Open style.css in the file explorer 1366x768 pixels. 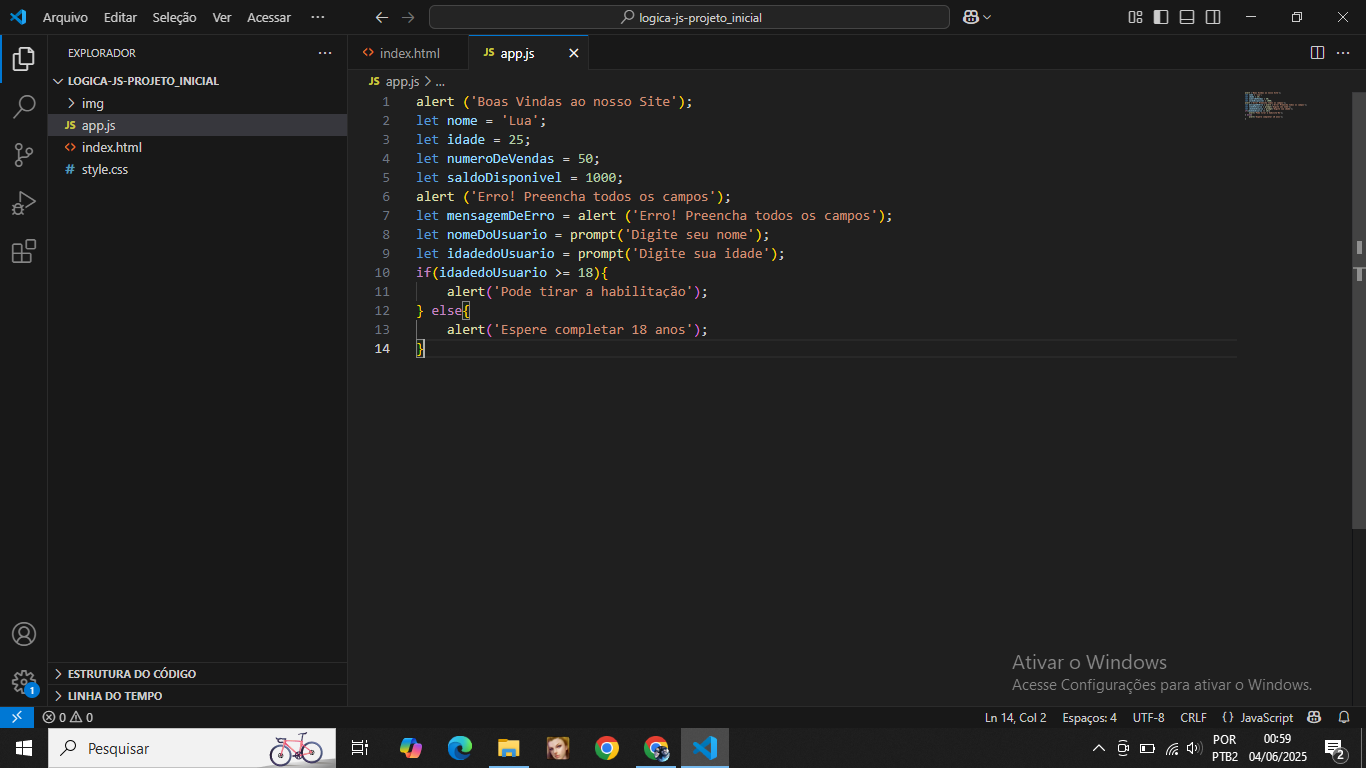point(197,169)
